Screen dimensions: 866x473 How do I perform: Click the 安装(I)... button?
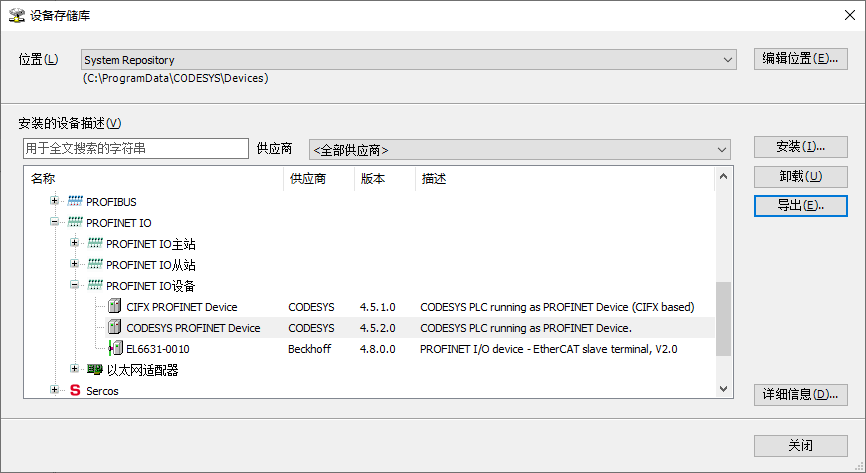[801, 146]
